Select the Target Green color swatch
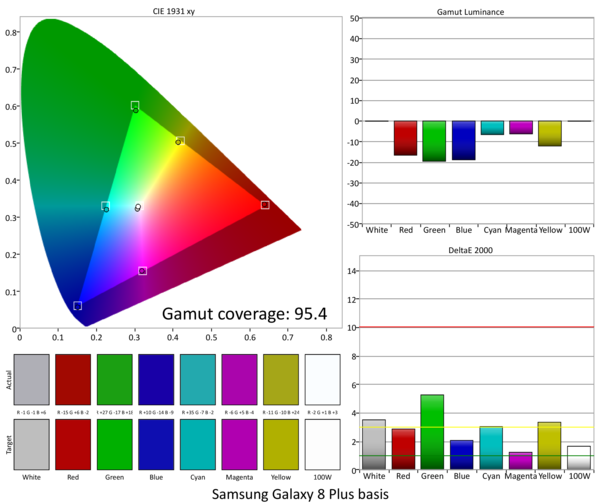Screen dimensions: 600x504 115,444
